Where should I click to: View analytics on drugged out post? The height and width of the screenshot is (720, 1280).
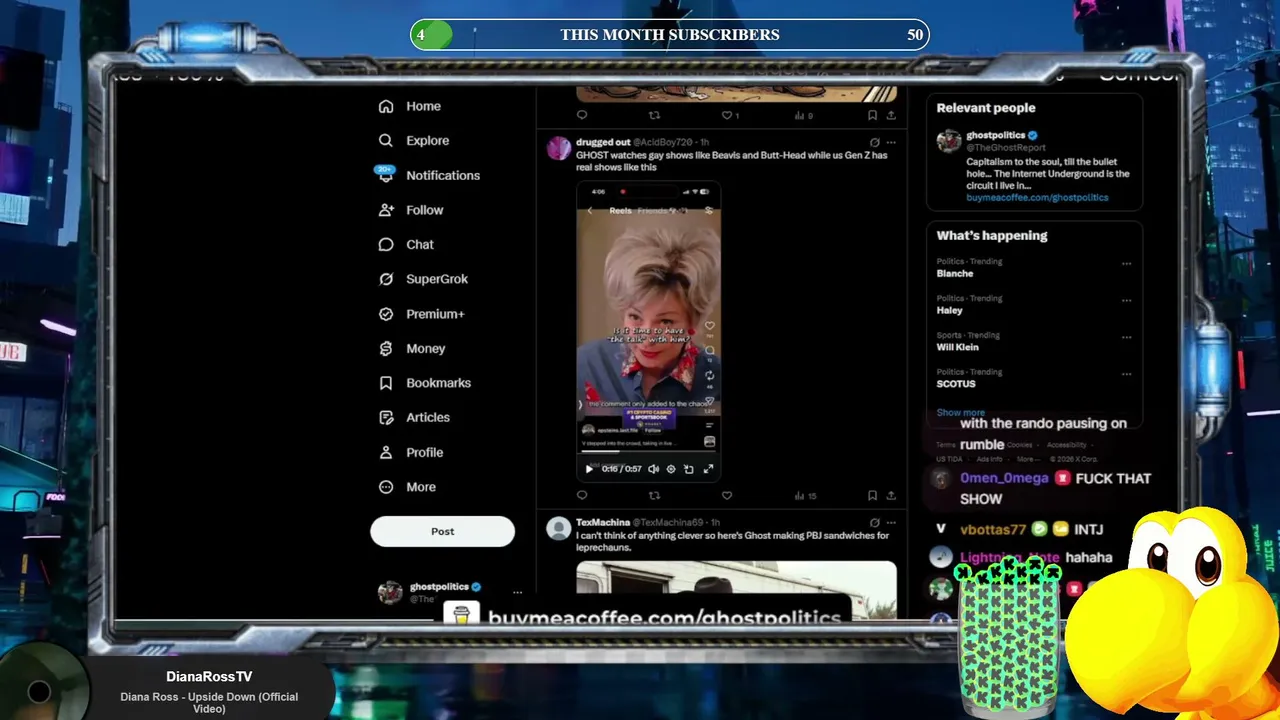pos(805,495)
